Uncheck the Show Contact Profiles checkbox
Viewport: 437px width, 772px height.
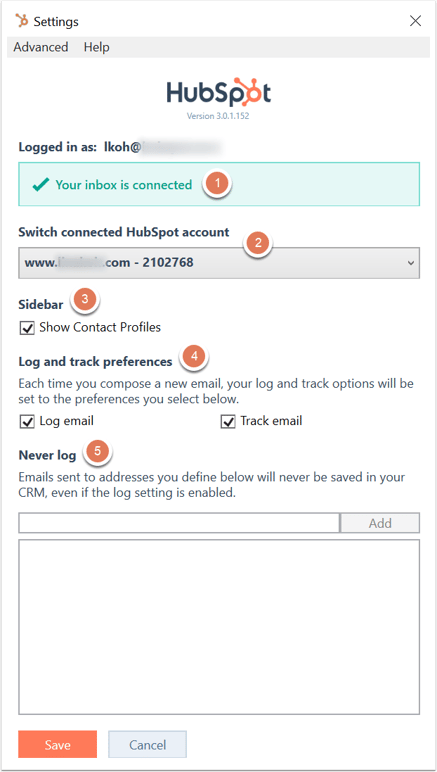(27, 327)
